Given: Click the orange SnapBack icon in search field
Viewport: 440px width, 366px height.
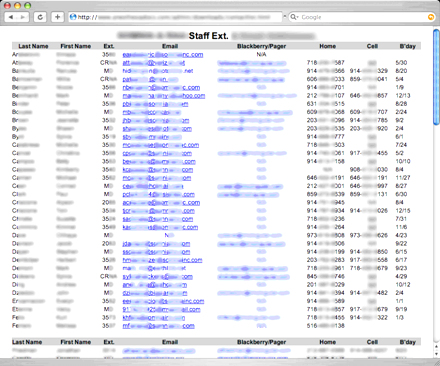Looking at the screenshot, I should [431, 17].
